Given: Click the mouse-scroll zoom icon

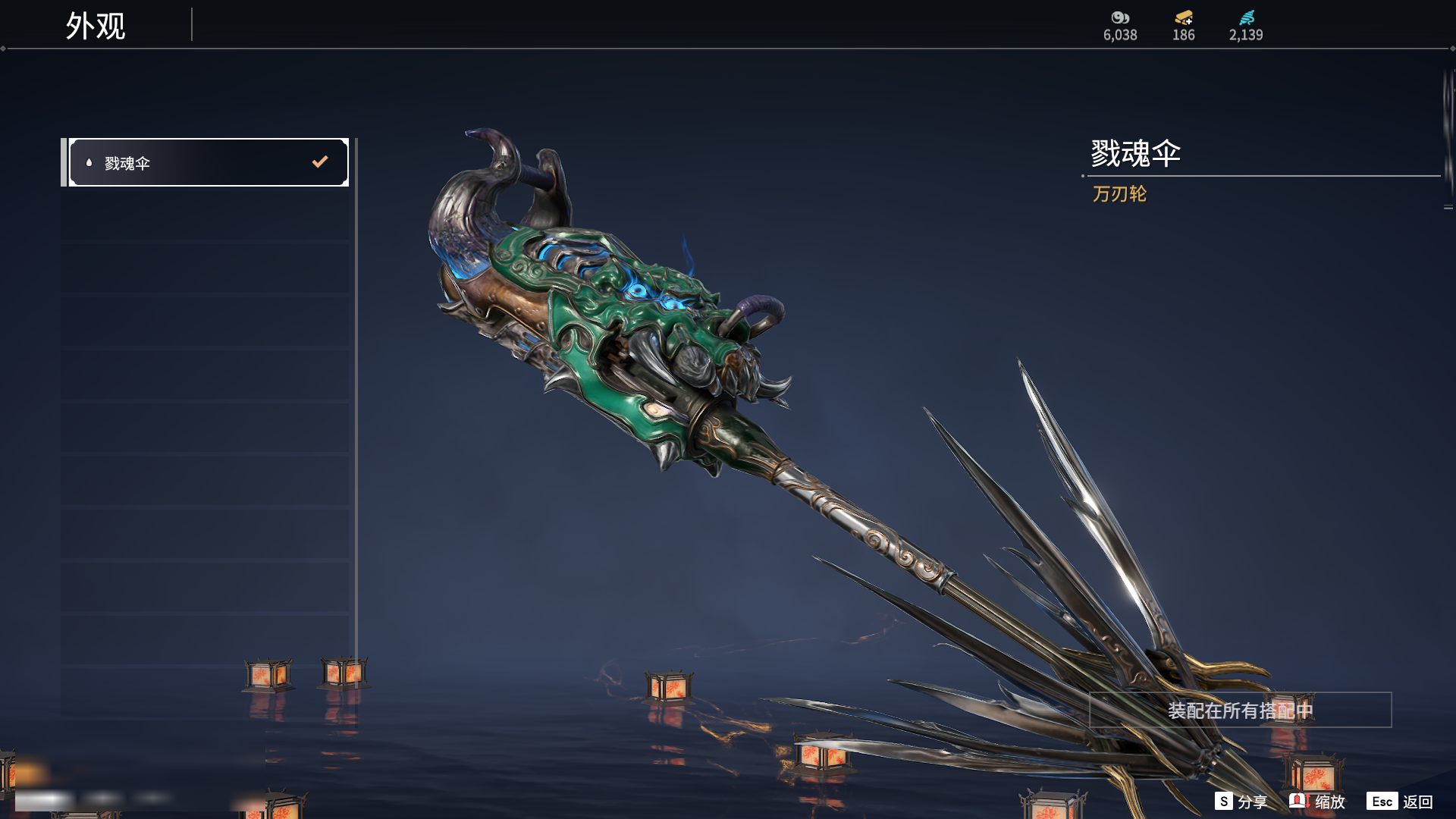Looking at the screenshot, I should click(x=1298, y=801).
